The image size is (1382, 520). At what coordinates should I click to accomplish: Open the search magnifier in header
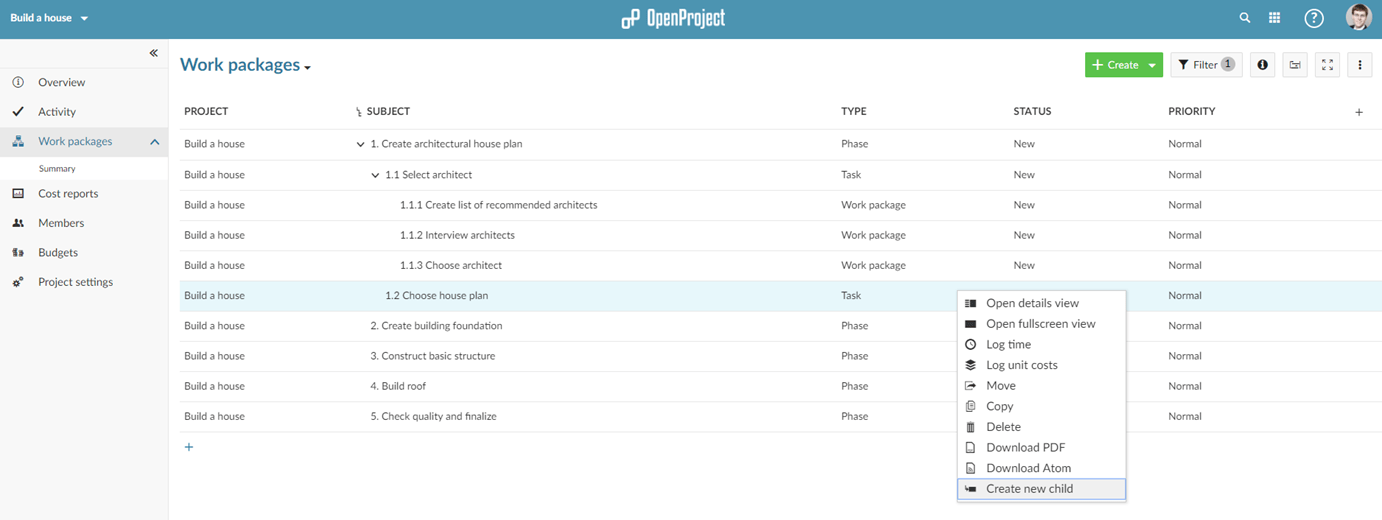point(1245,18)
